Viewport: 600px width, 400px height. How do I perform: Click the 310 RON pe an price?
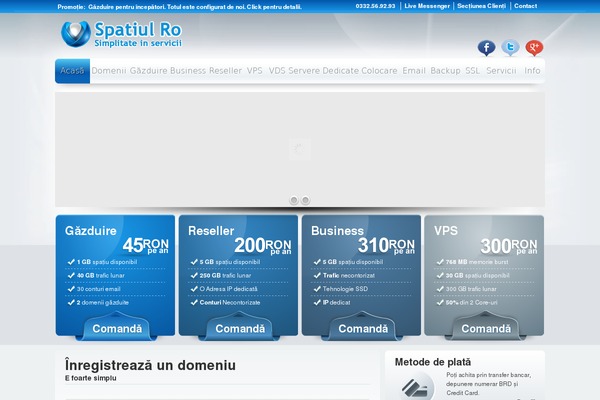[x=386, y=245]
